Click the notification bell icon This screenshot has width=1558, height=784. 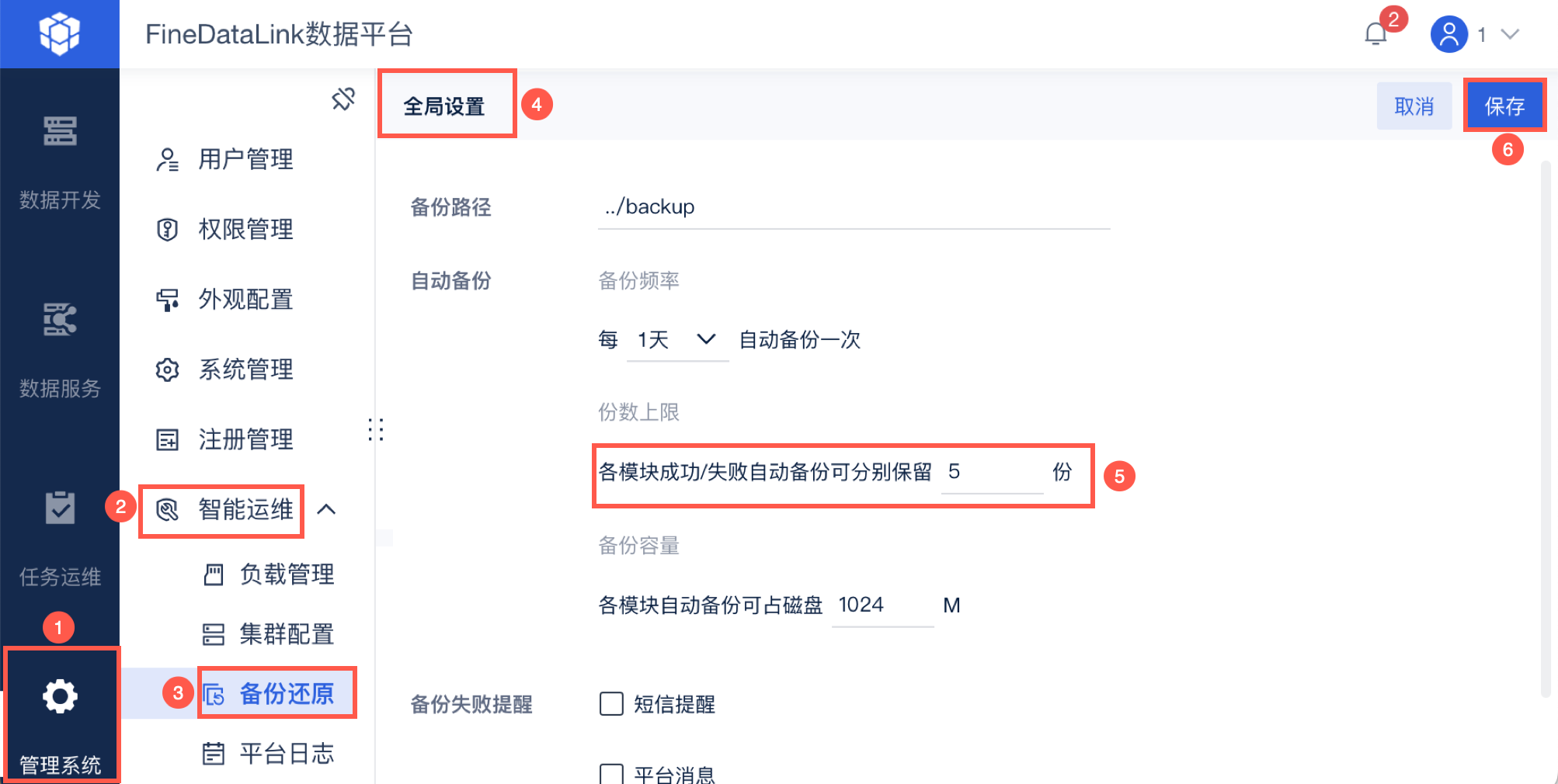coord(1375,34)
